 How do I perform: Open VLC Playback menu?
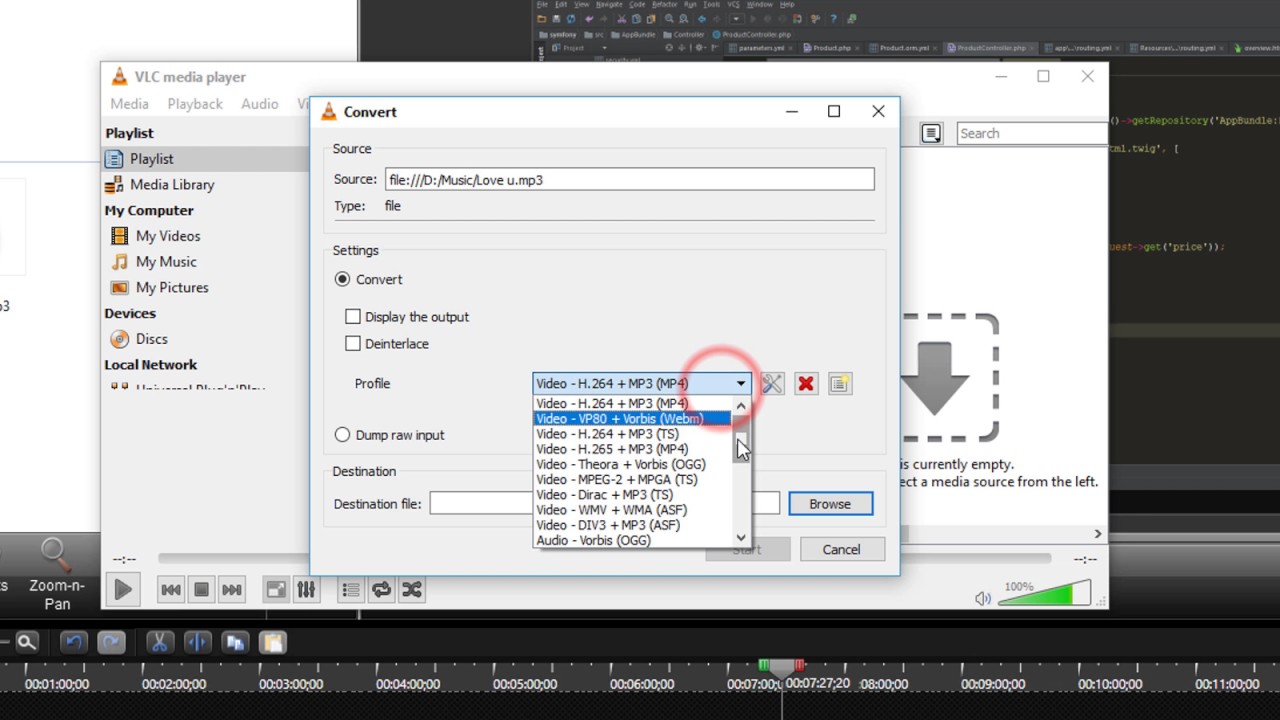point(195,104)
